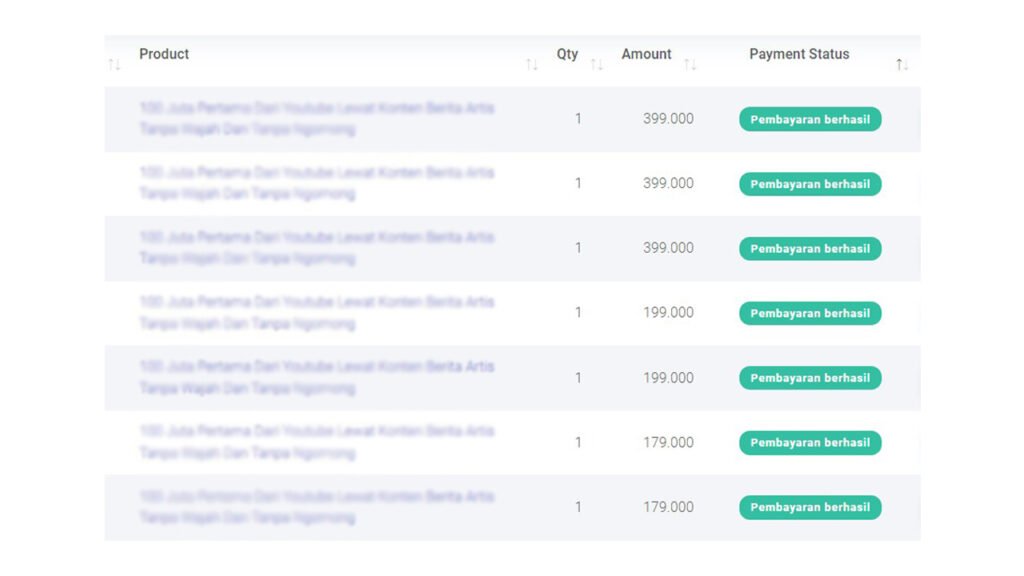This screenshot has height=576, width=1024.
Task: Select the product title in the last row
Action: point(316,507)
